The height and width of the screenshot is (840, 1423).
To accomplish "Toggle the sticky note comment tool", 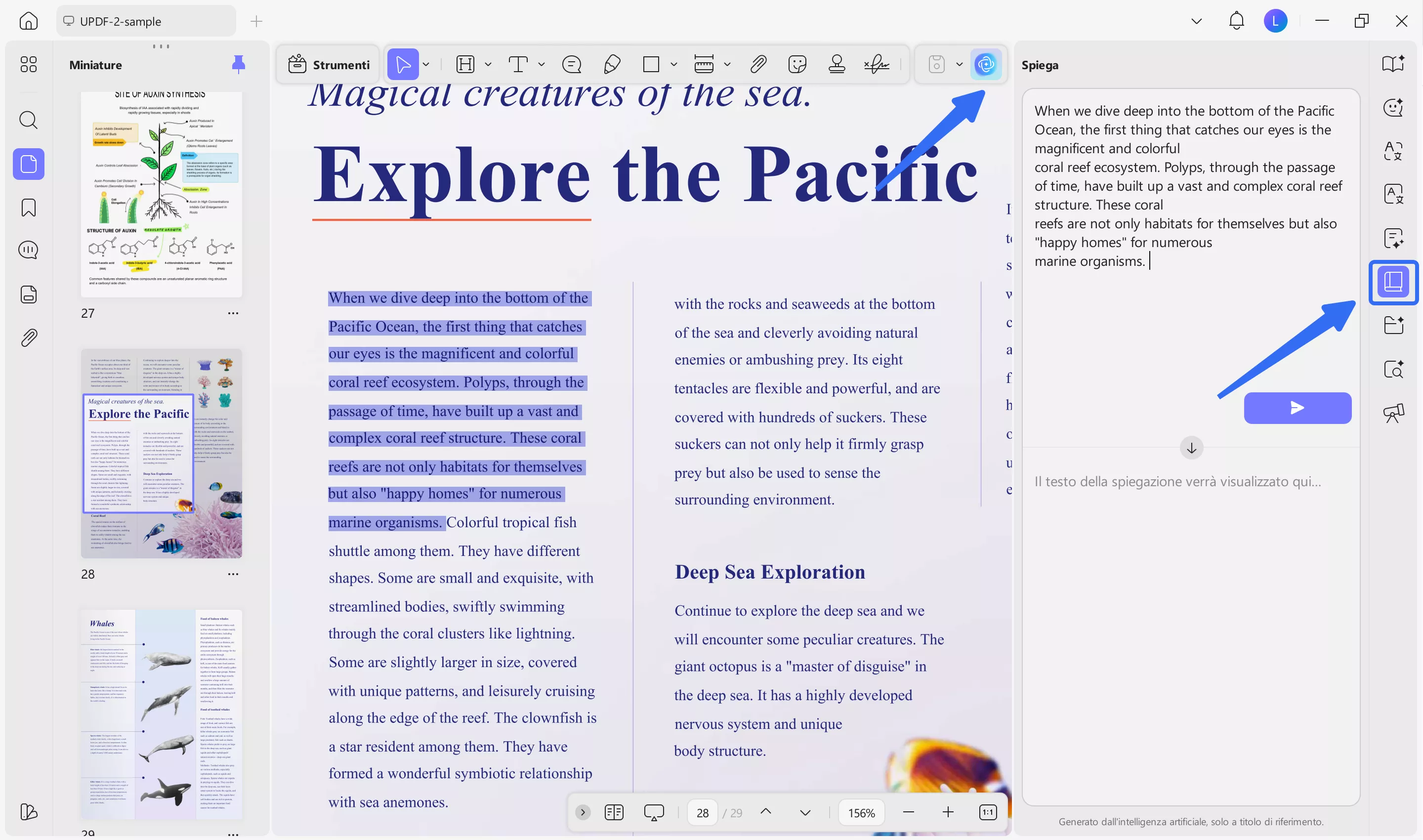I will (572, 65).
